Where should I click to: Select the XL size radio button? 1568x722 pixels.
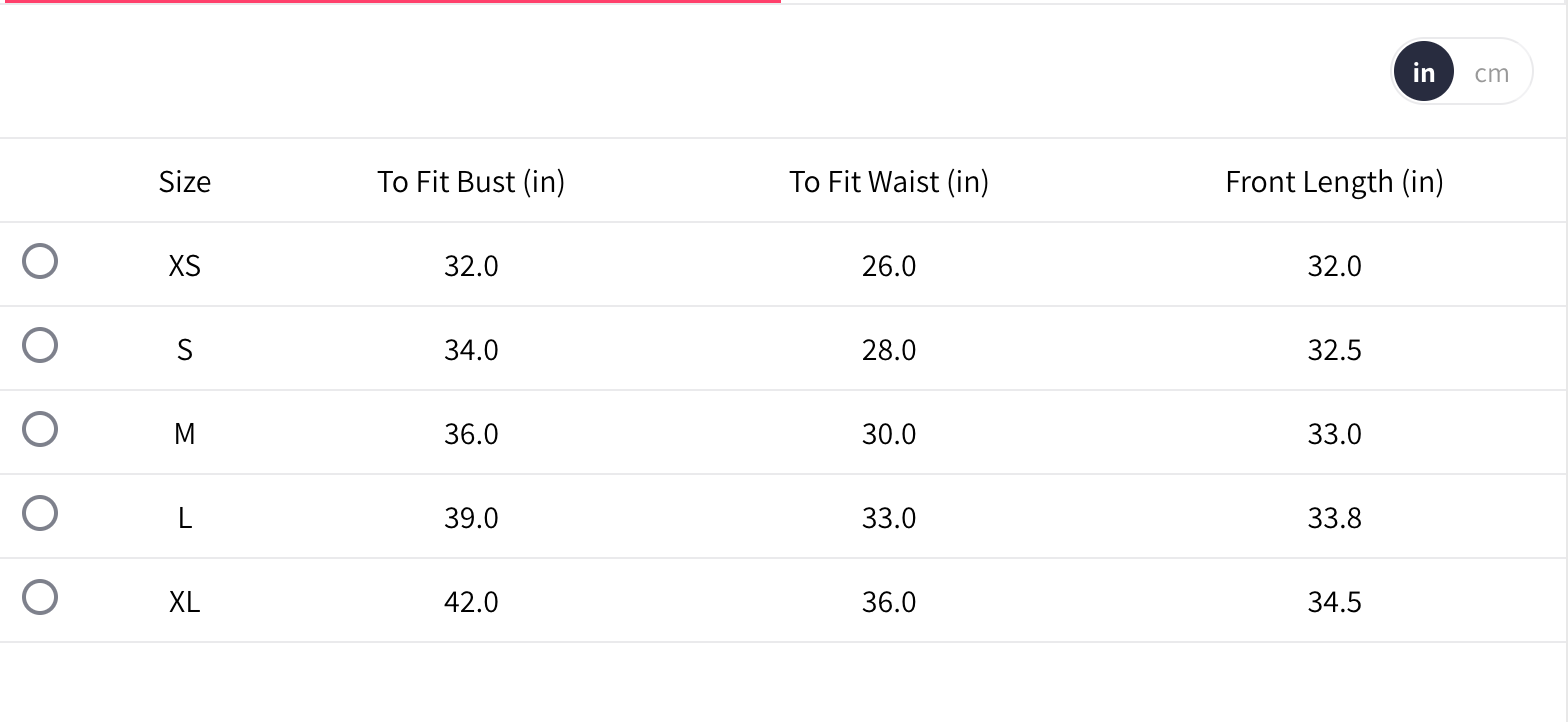40,598
